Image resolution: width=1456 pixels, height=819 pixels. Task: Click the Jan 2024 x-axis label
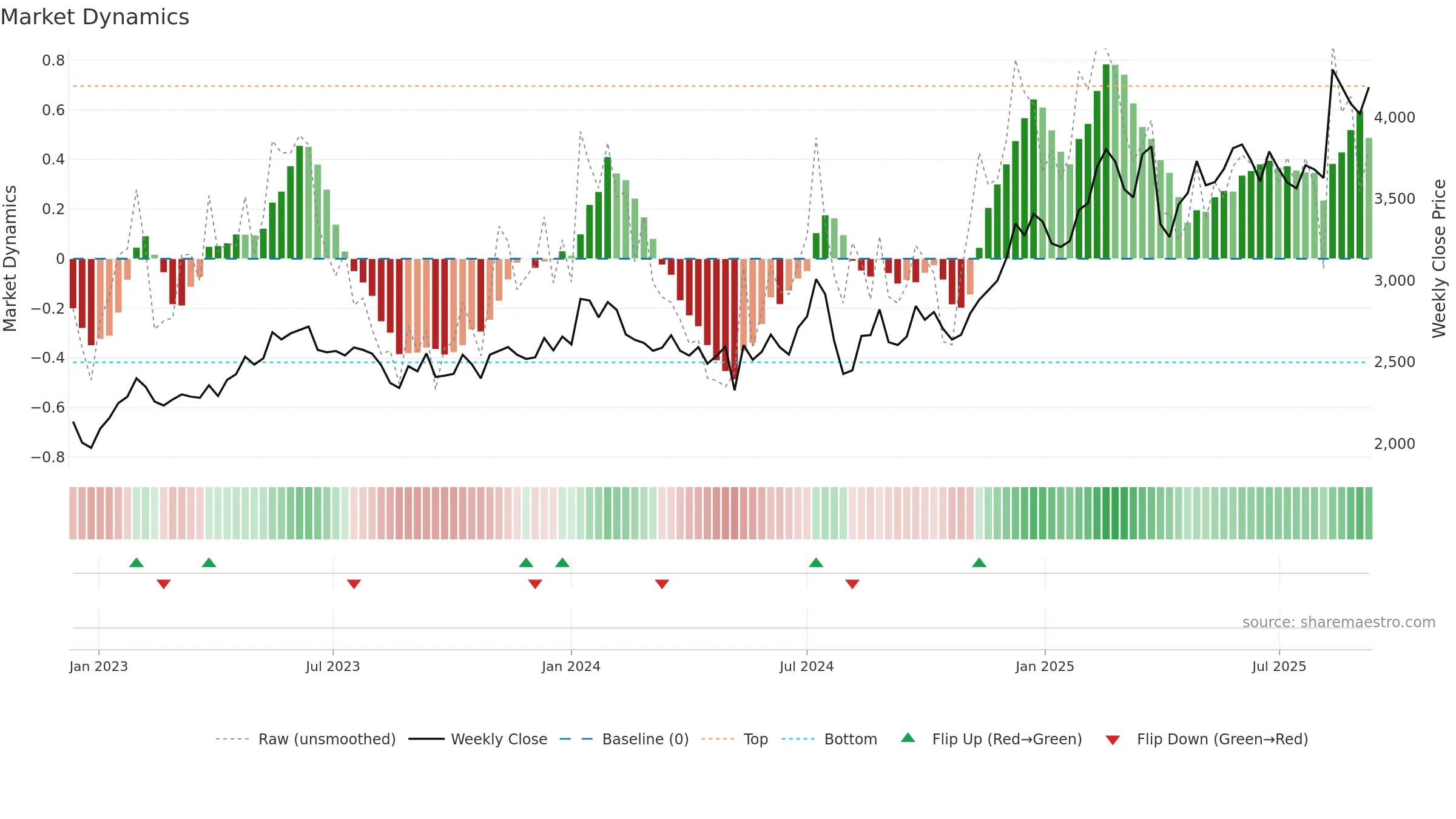(x=571, y=666)
